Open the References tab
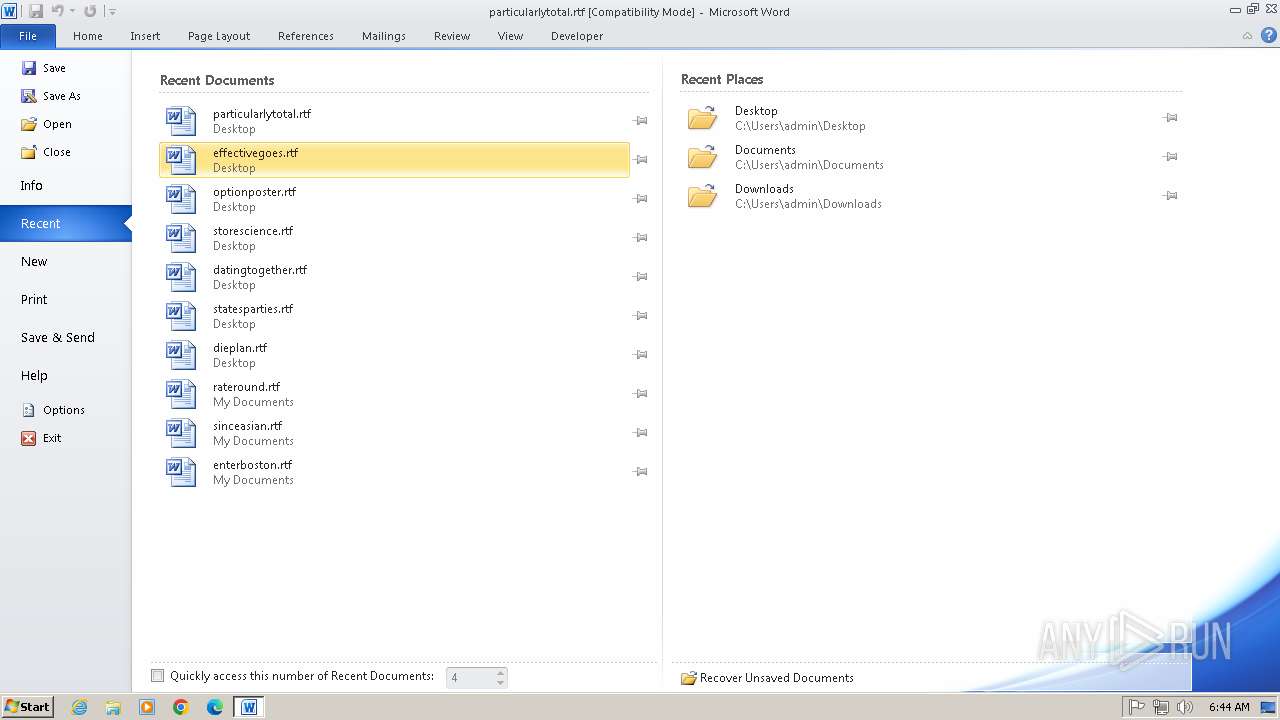 pyautogui.click(x=306, y=36)
